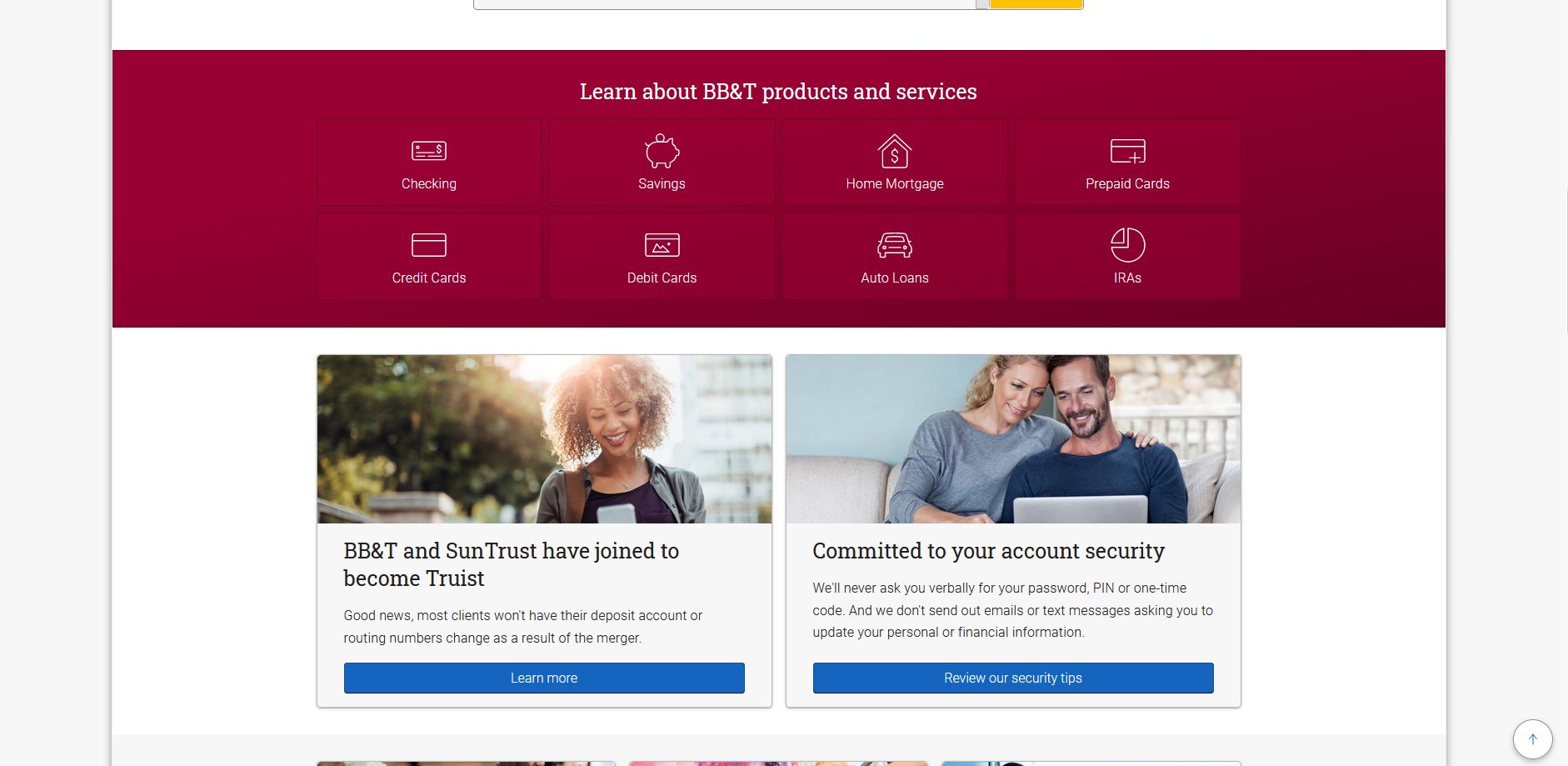Click the woman with phone photo
This screenshot has width=1568, height=766.
pos(544,439)
